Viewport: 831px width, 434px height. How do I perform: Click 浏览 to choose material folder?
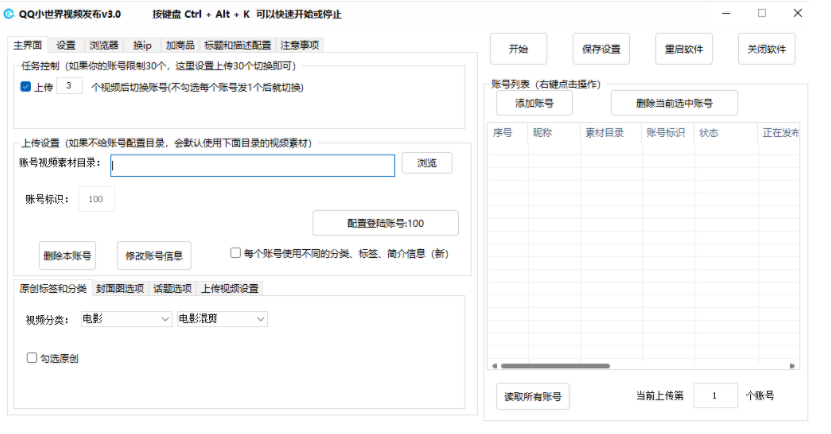click(x=427, y=164)
